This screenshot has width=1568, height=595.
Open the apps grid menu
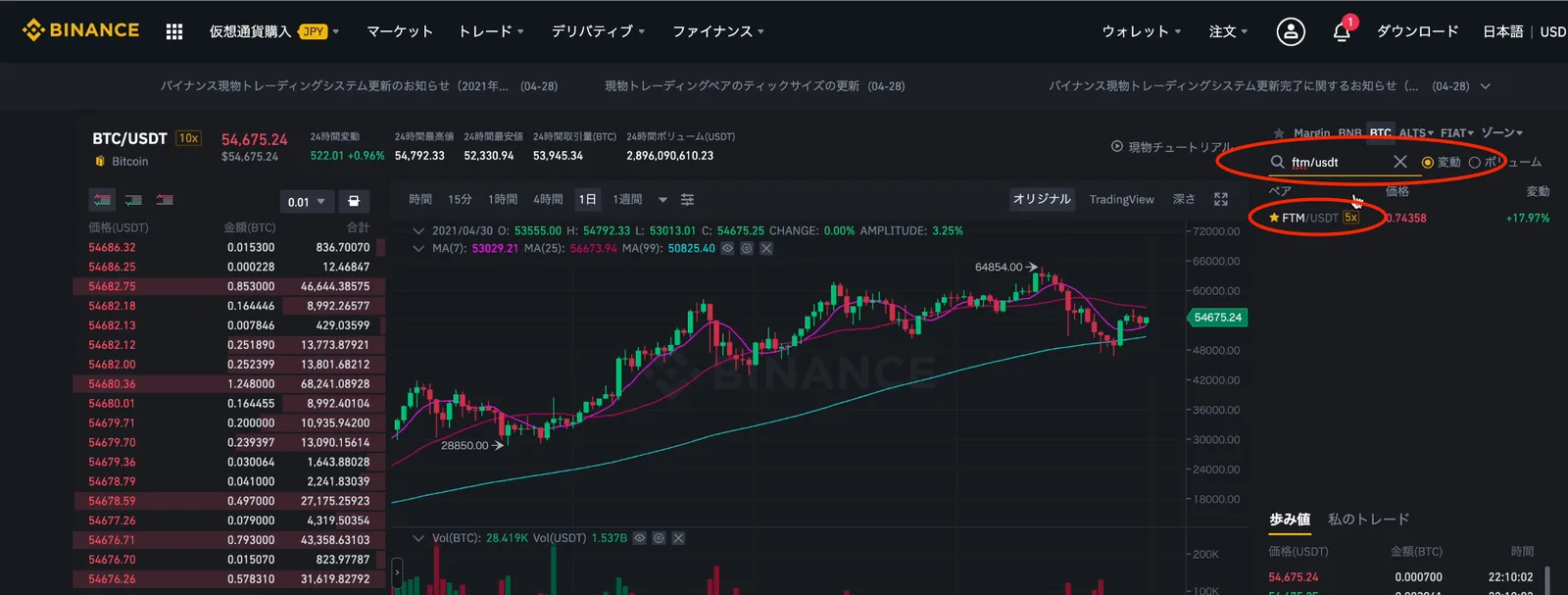[x=174, y=31]
